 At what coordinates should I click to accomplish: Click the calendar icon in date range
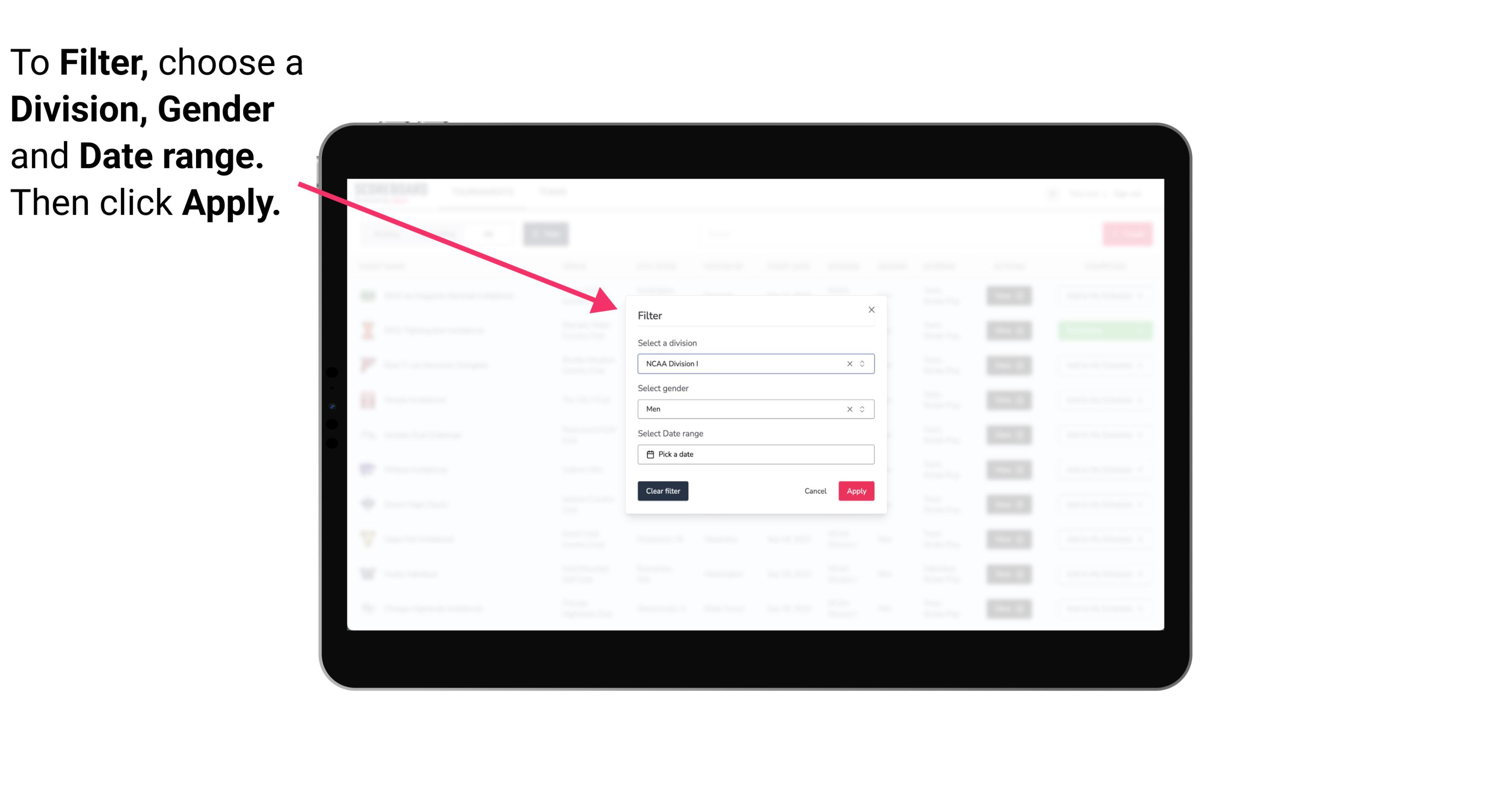[649, 454]
